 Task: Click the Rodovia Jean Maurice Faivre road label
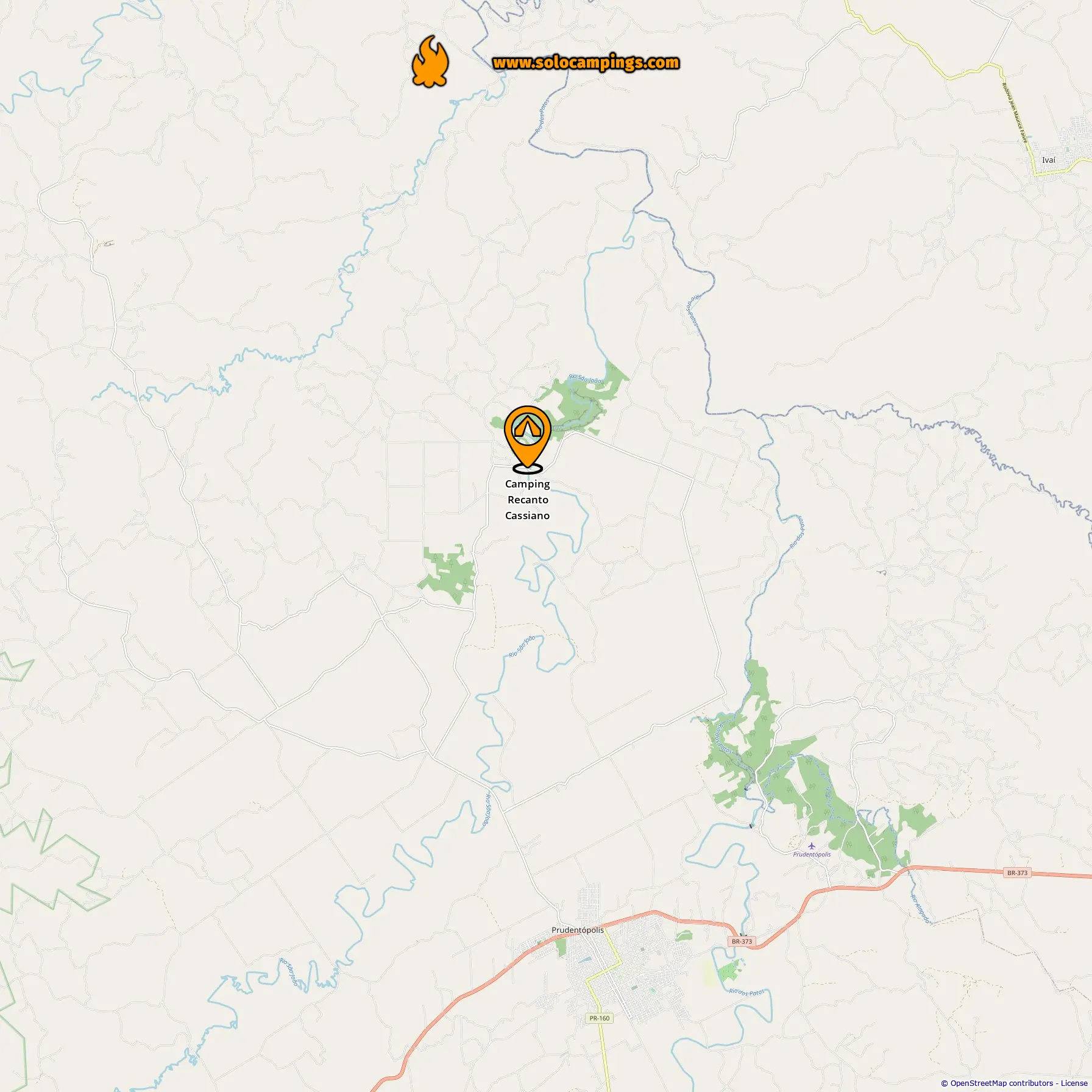point(1015,113)
